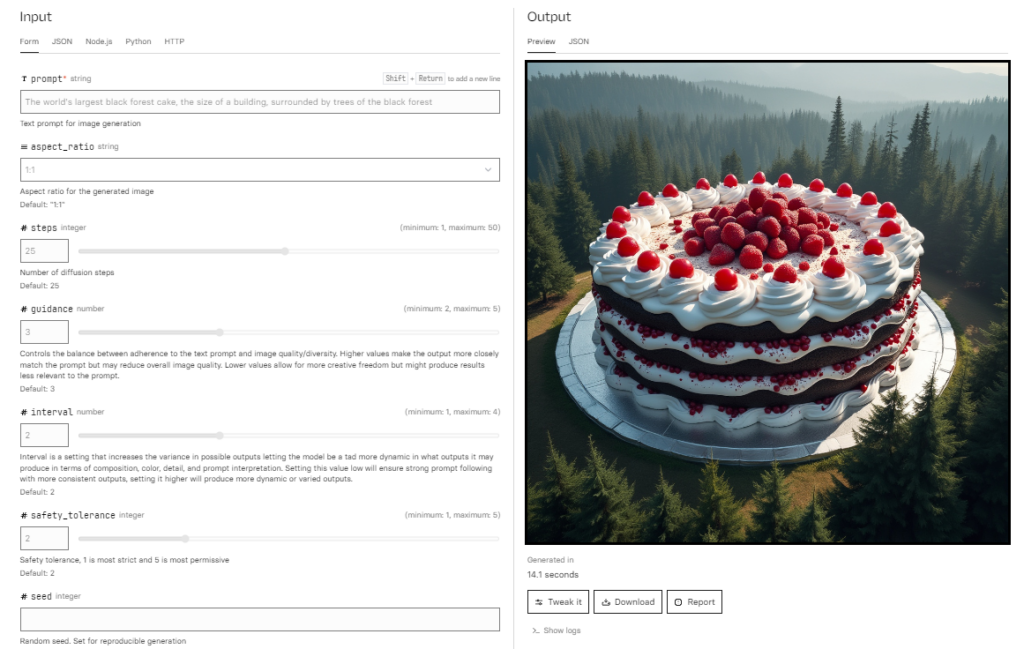Click the chevron arrow in aspect_ratio field
1024x649 pixels.
pyautogui.click(x=488, y=170)
